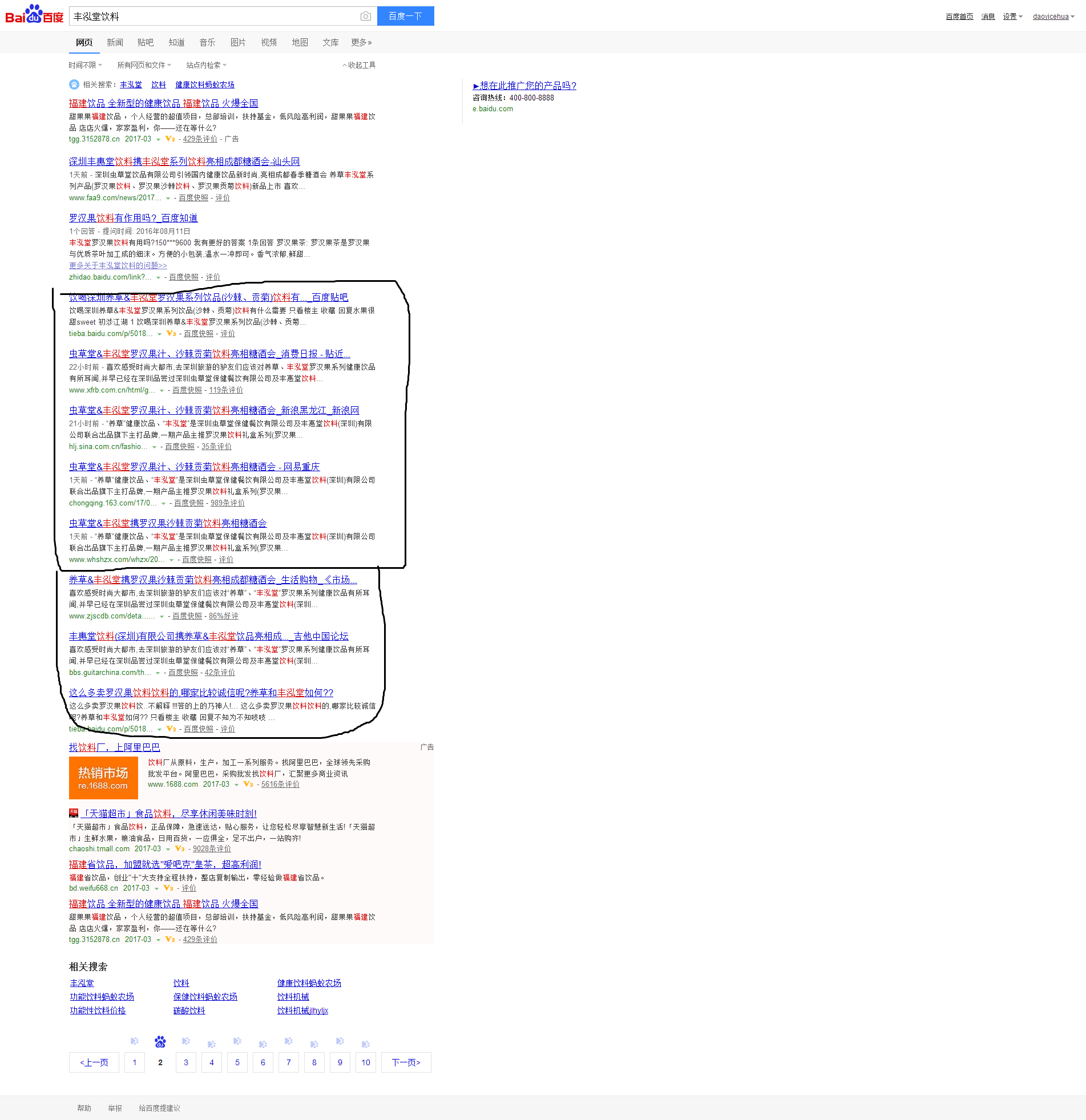1086x1120 pixels.
Task: Expand arrow next to www.faa9.com URL
Action: (x=168, y=199)
